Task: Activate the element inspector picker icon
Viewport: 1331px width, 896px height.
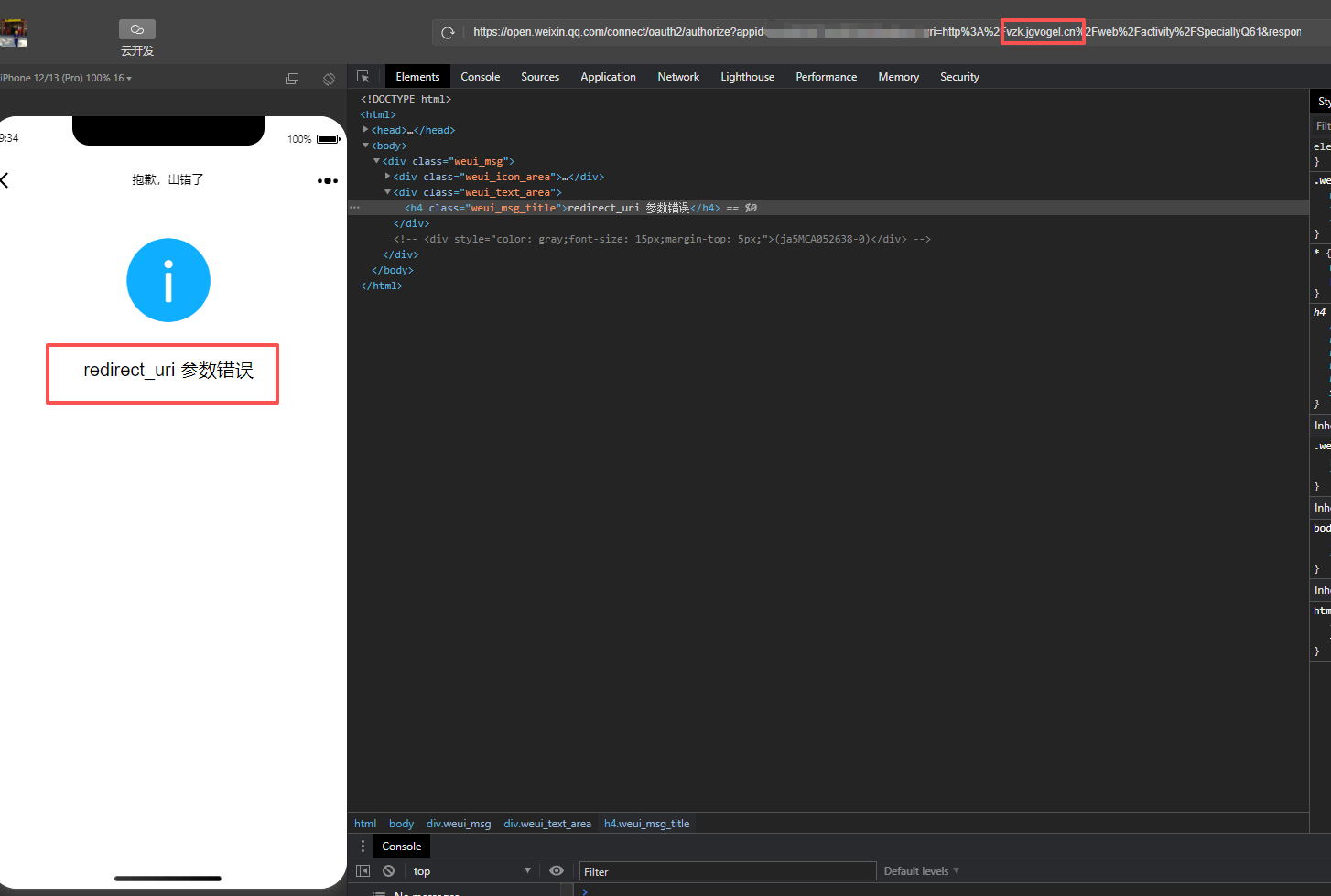Action: (363, 77)
